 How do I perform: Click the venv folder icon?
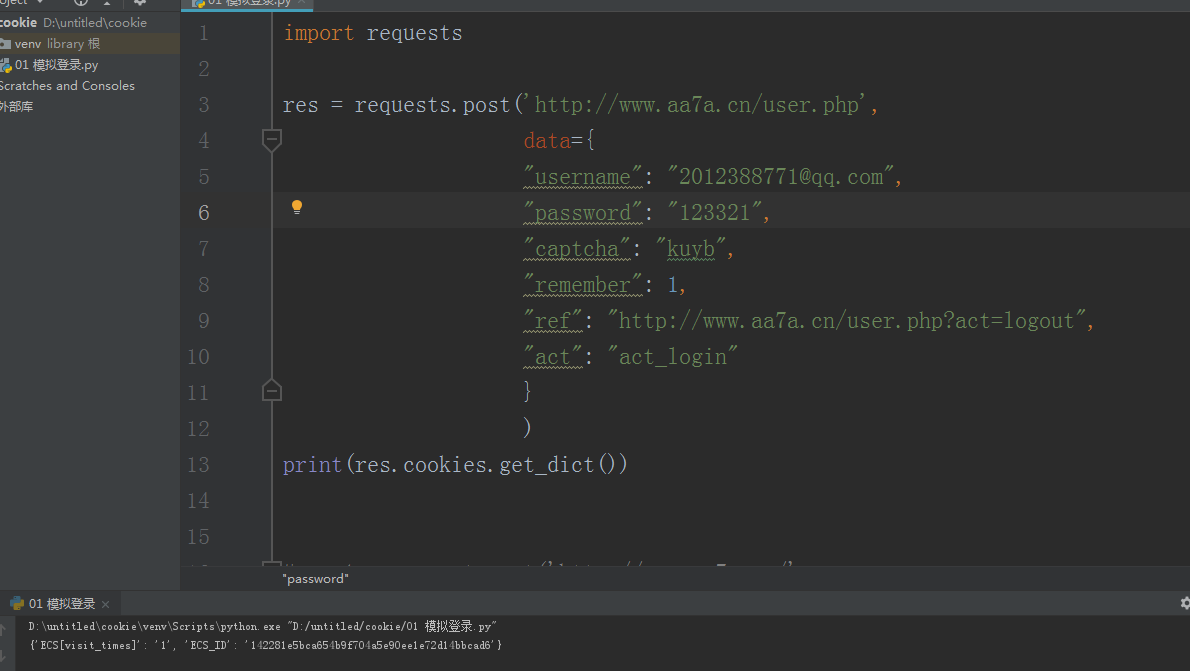coord(5,44)
